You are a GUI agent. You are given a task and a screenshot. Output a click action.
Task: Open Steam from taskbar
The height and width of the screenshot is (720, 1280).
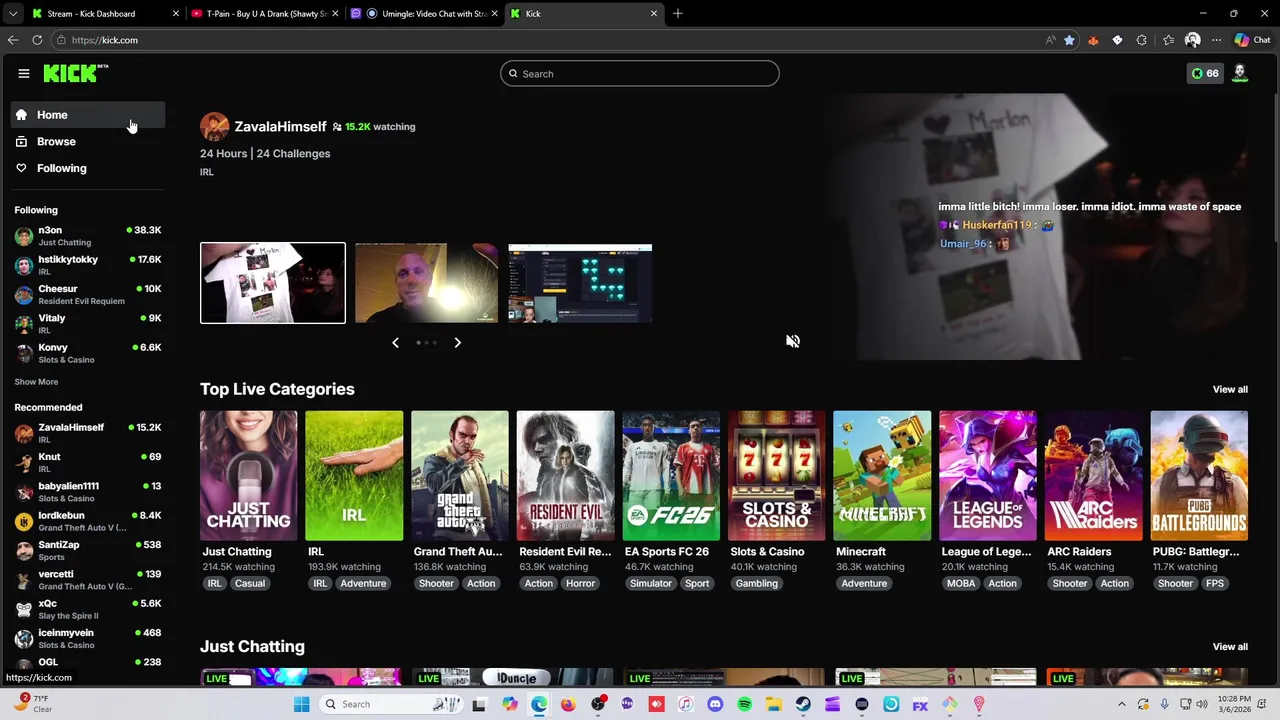click(803, 704)
